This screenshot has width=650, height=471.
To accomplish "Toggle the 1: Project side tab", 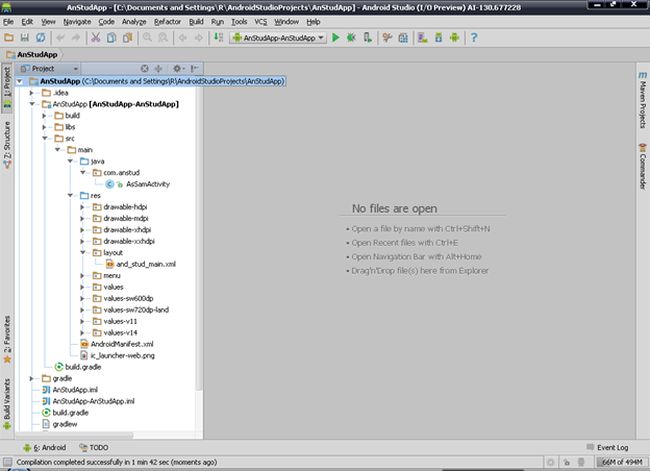I will 7,87.
